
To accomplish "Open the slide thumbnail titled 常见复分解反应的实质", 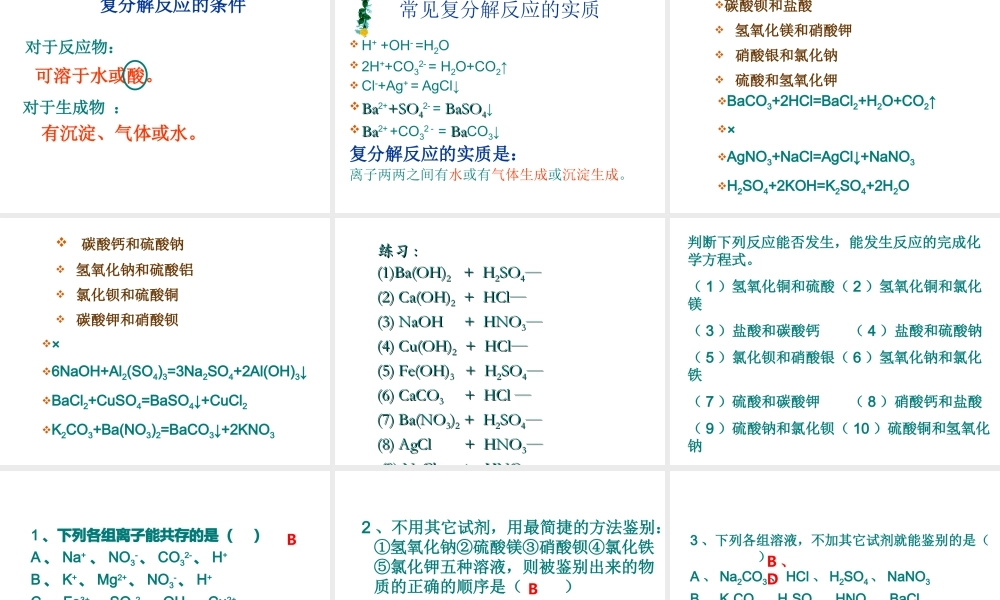I will coord(499,105).
